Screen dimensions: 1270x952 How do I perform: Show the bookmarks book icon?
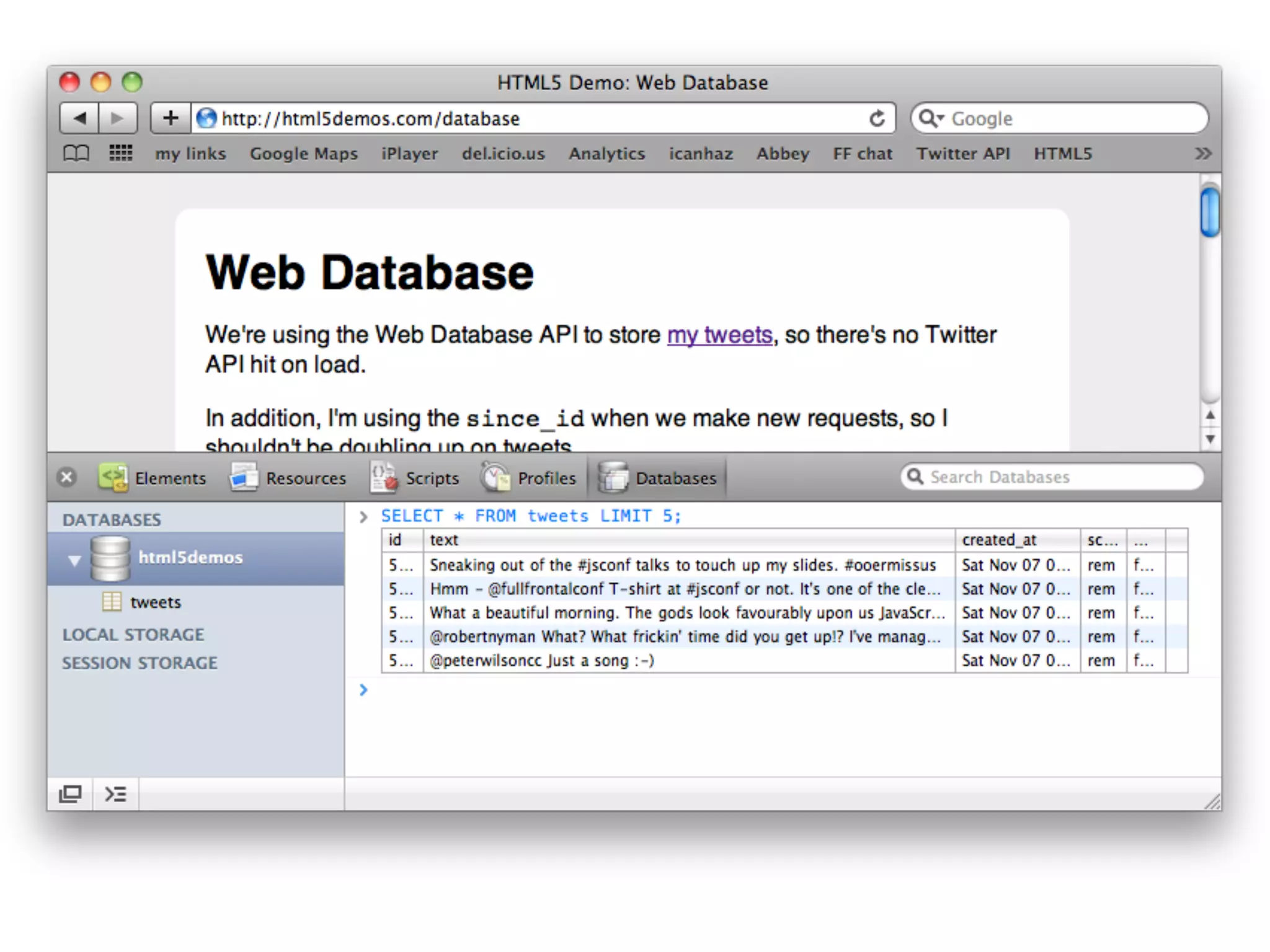tap(76, 153)
